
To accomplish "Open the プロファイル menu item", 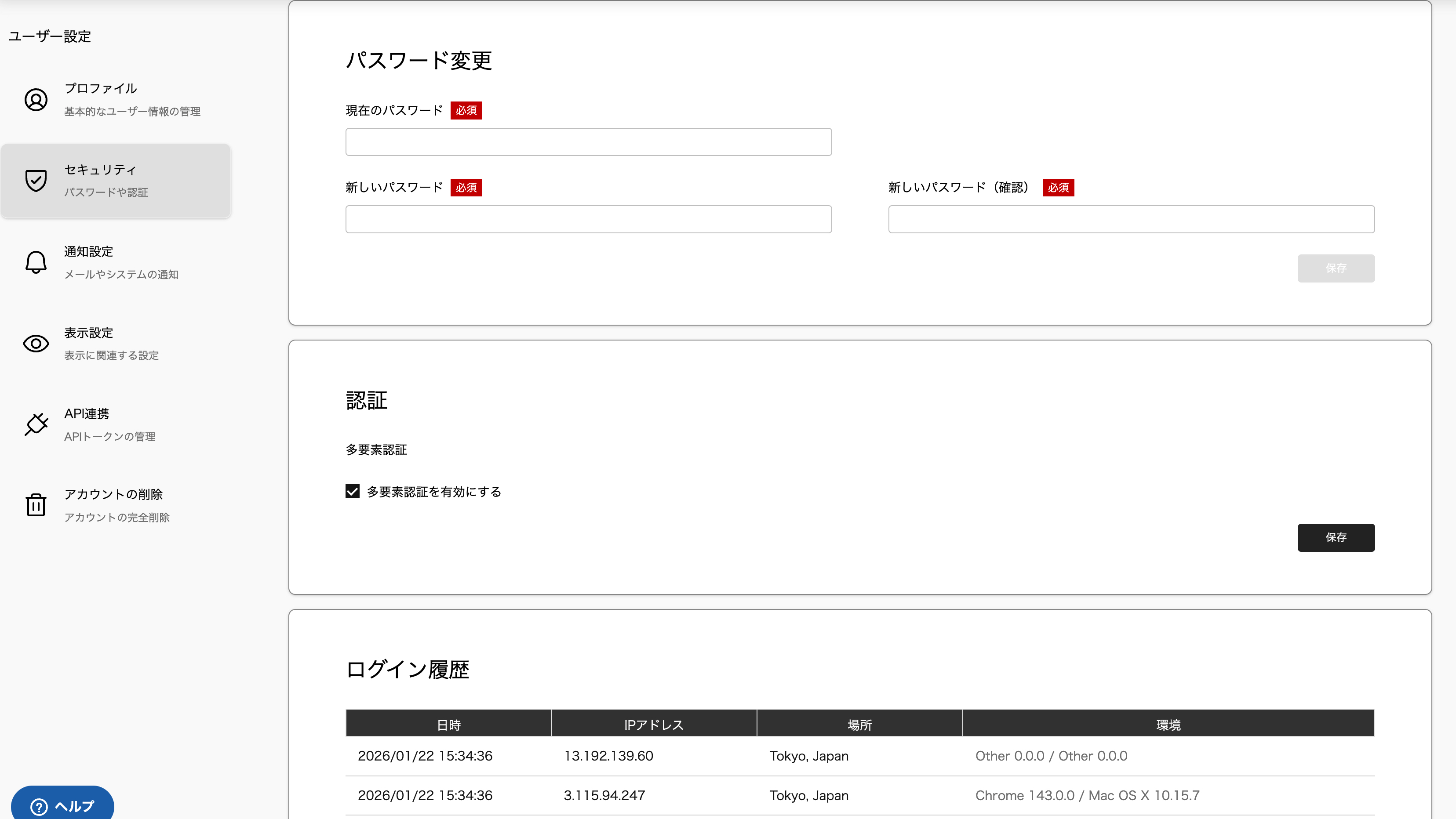I will click(x=115, y=99).
